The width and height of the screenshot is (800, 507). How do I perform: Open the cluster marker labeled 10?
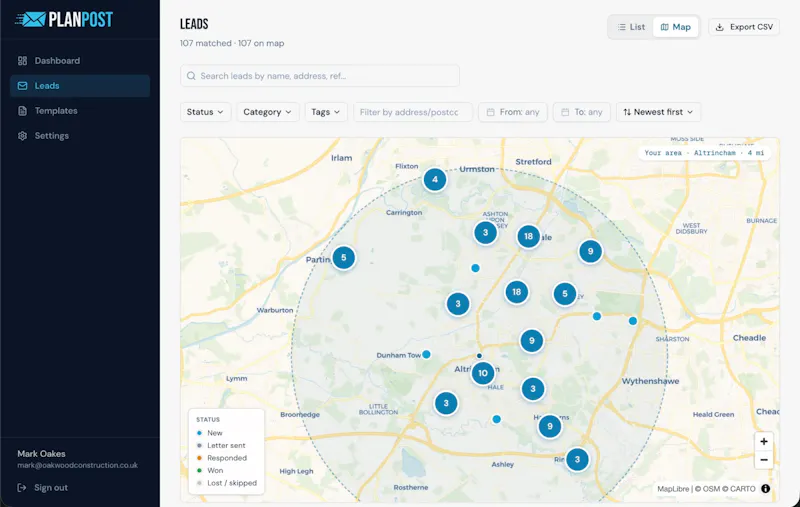(x=483, y=373)
